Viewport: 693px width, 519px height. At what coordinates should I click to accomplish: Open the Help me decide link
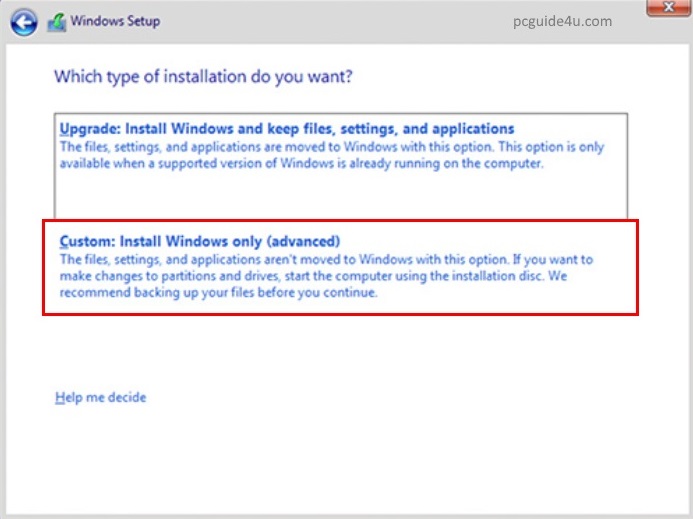[100, 398]
